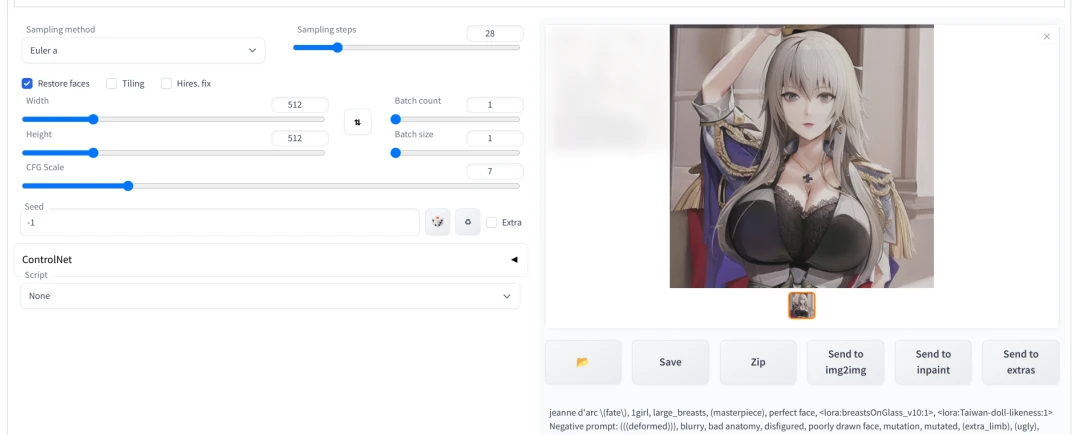The width and height of the screenshot is (1080, 435).
Task: Disable Restore faces checkbox
Action: tap(28, 83)
